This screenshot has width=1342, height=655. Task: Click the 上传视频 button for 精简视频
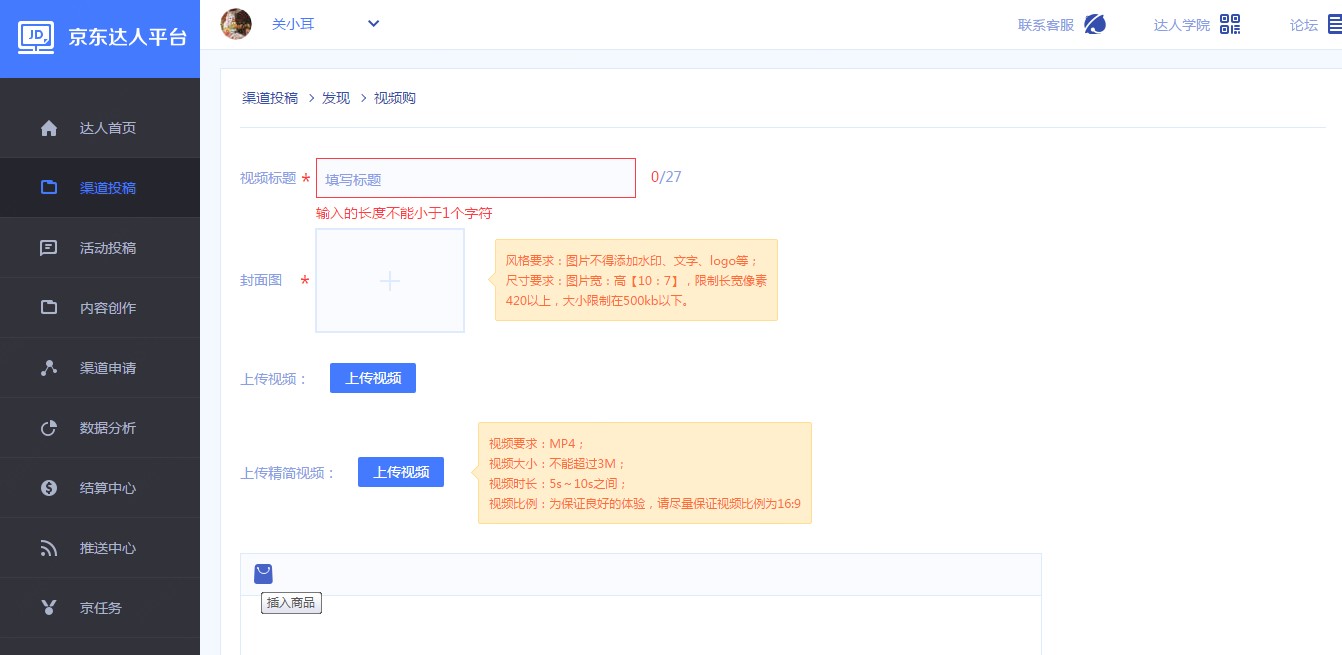click(x=401, y=472)
